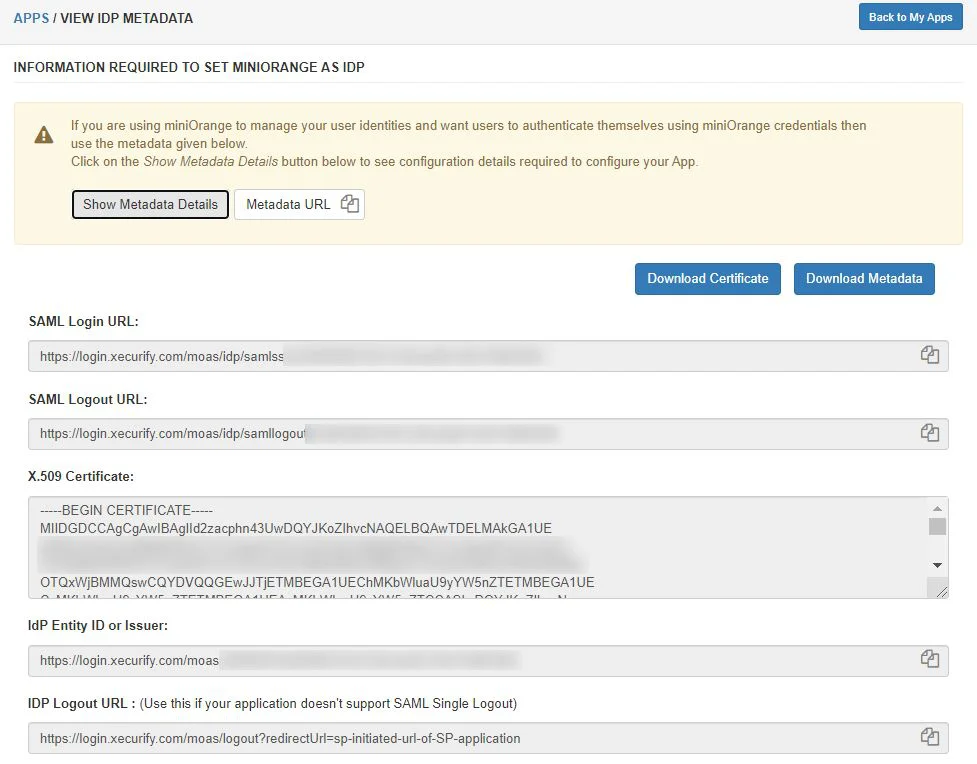
Task: Download the metadata file
Action: (x=864, y=279)
